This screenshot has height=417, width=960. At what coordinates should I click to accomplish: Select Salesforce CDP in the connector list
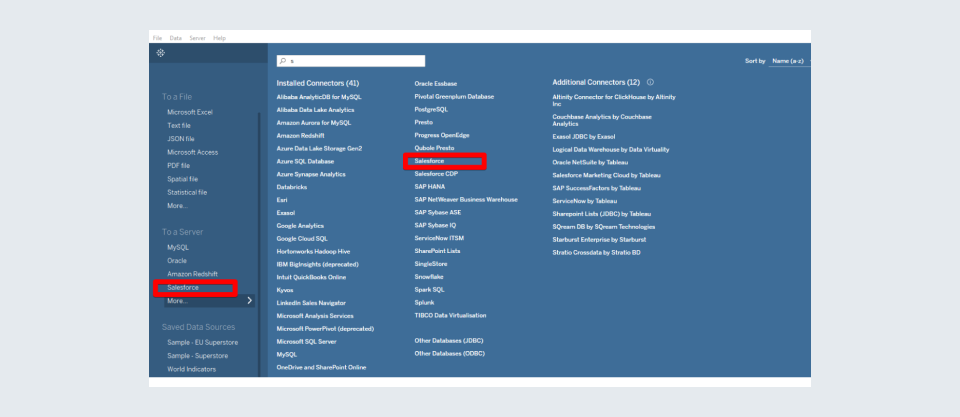click(x=436, y=173)
